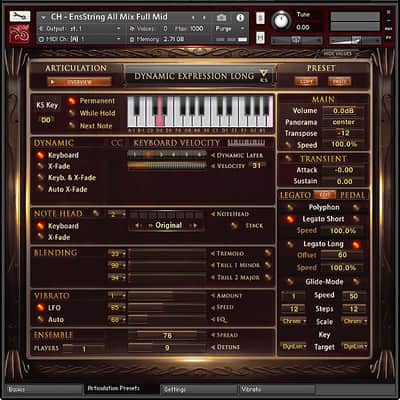The image size is (400, 400).
Task: Adjust the Ensemble Detune slider
Action: click(167, 348)
